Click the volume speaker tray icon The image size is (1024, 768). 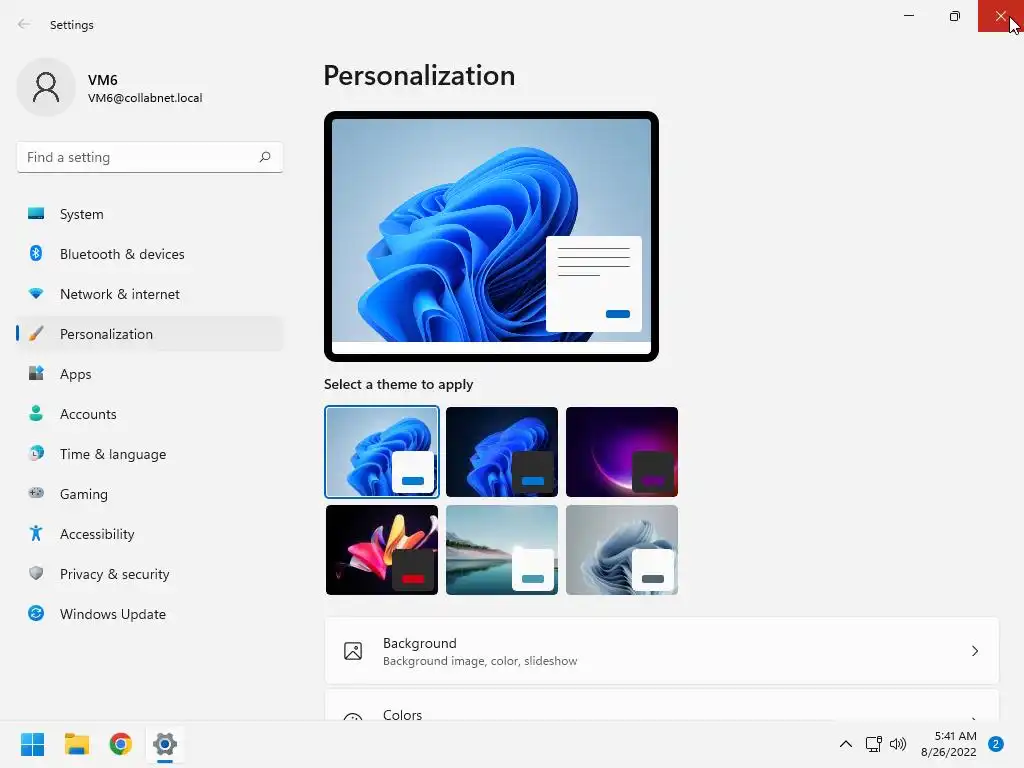coord(898,744)
